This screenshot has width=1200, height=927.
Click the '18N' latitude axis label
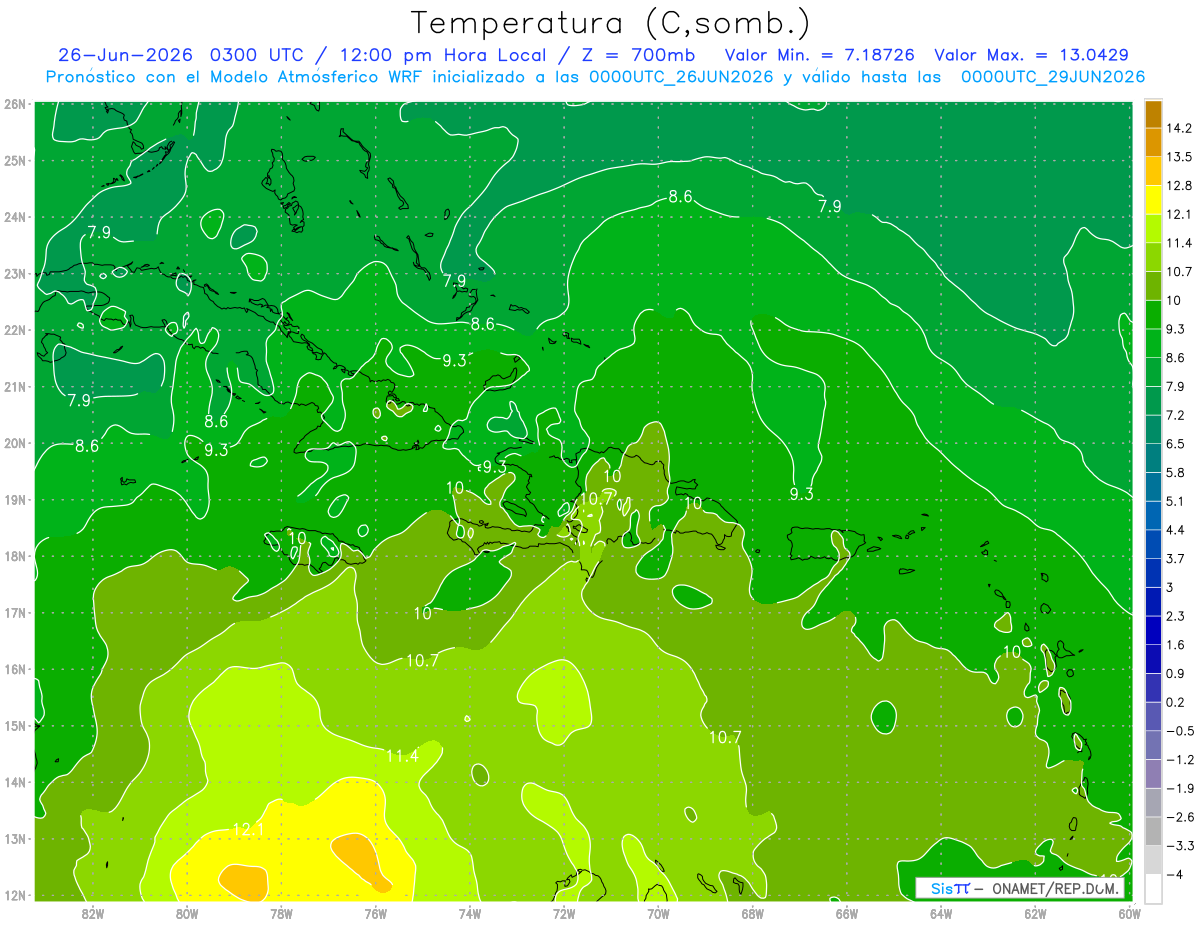tap(14, 556)
